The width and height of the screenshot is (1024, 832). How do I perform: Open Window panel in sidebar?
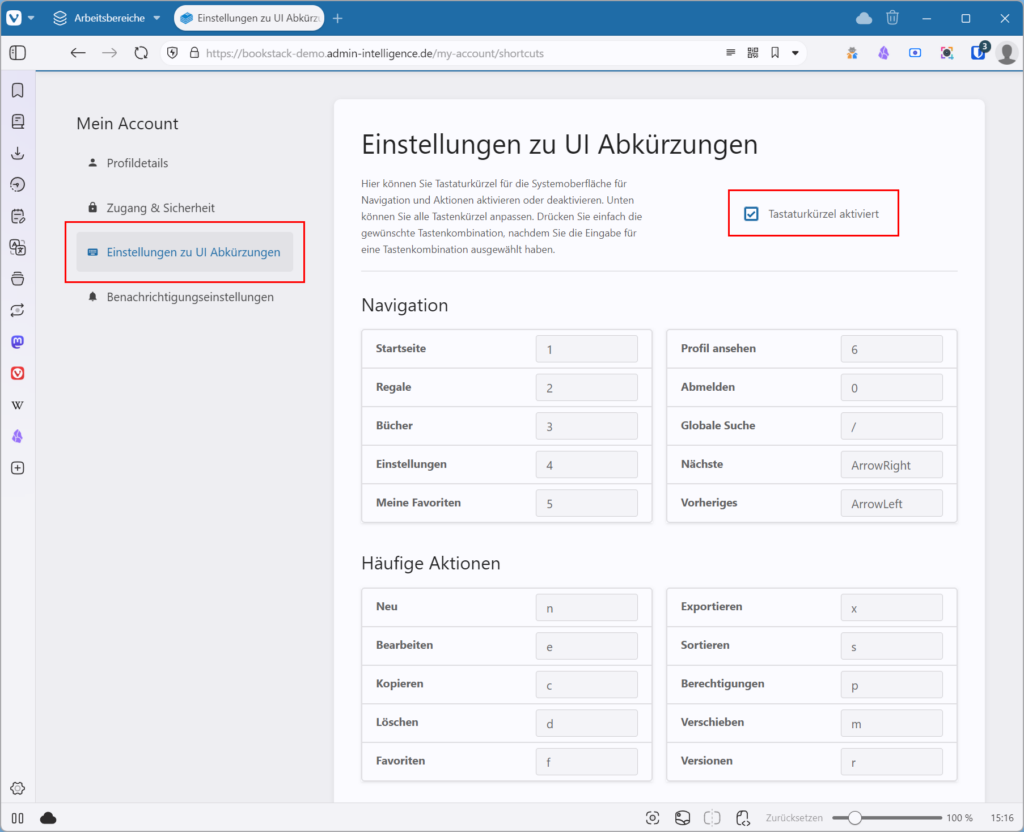click(18, 279)
